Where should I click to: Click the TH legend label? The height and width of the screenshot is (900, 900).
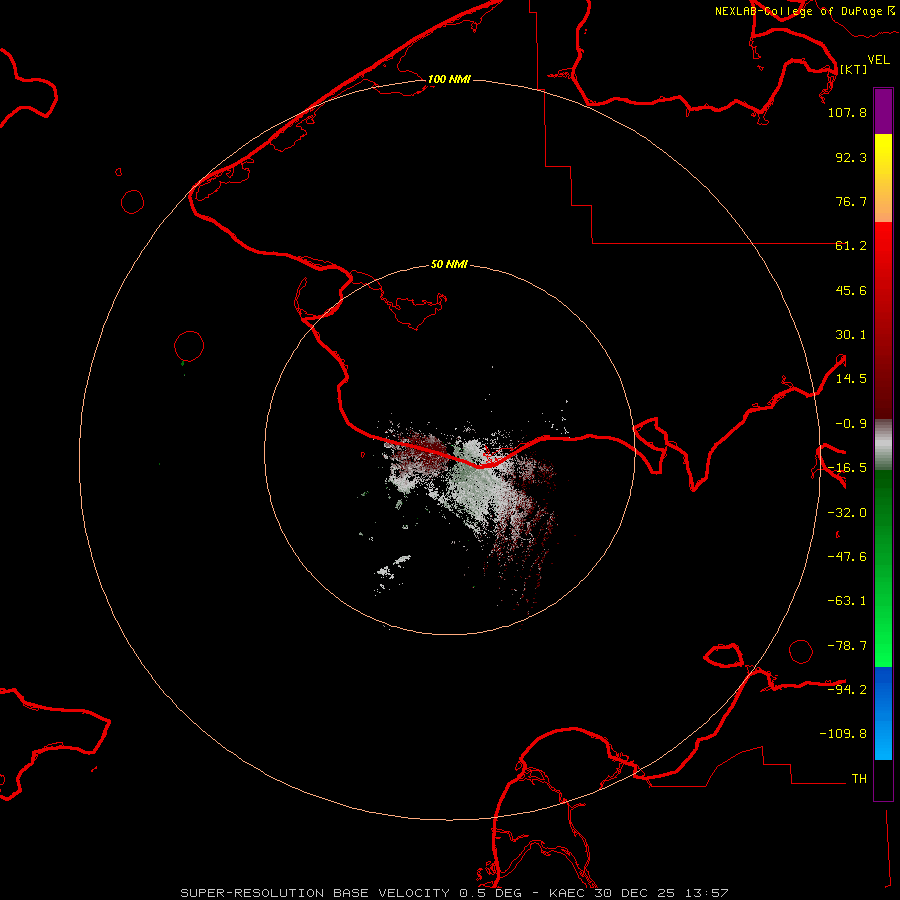click(859, 779)
